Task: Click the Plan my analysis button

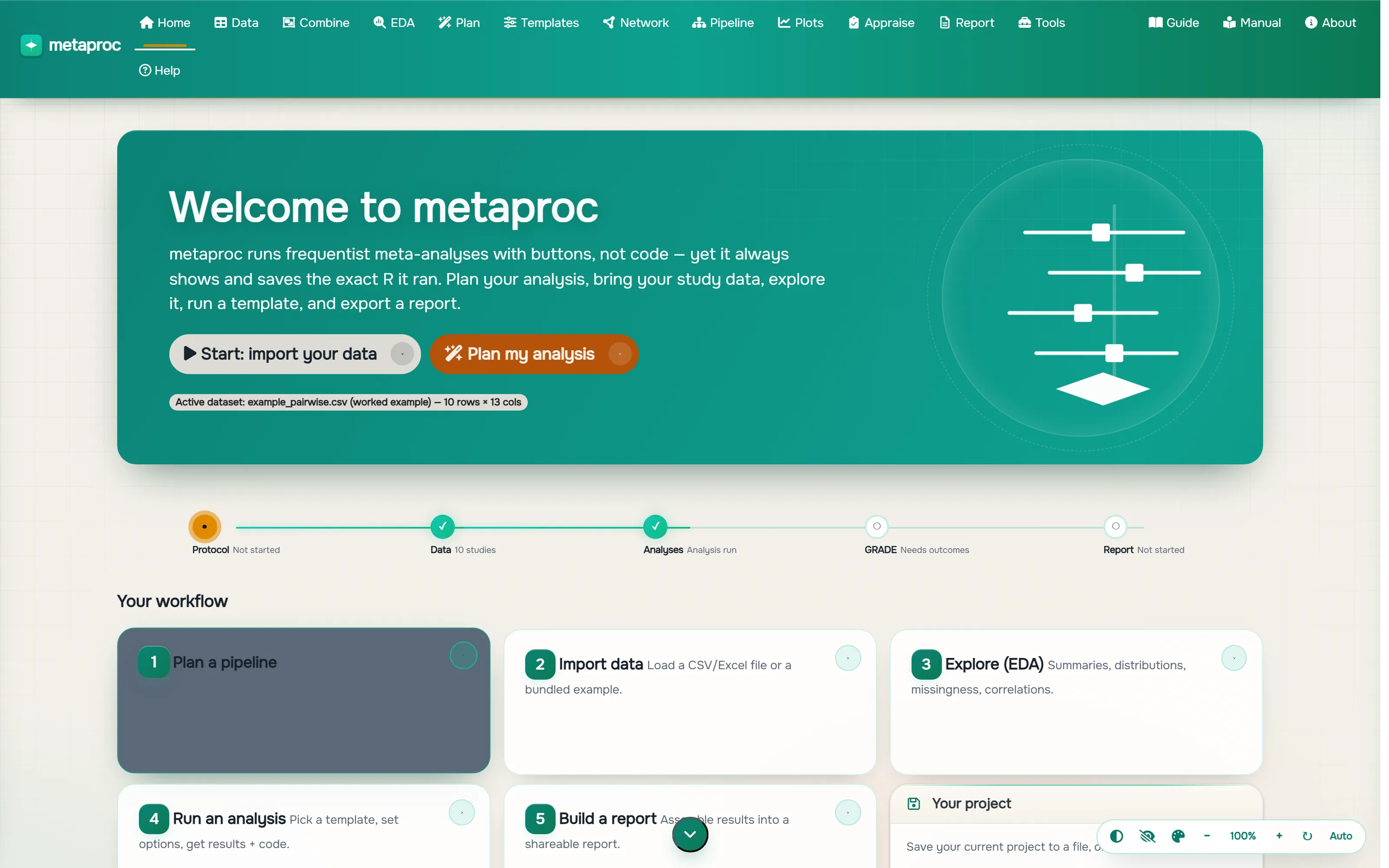Action: pyautogui.click(x=534, y=354)
